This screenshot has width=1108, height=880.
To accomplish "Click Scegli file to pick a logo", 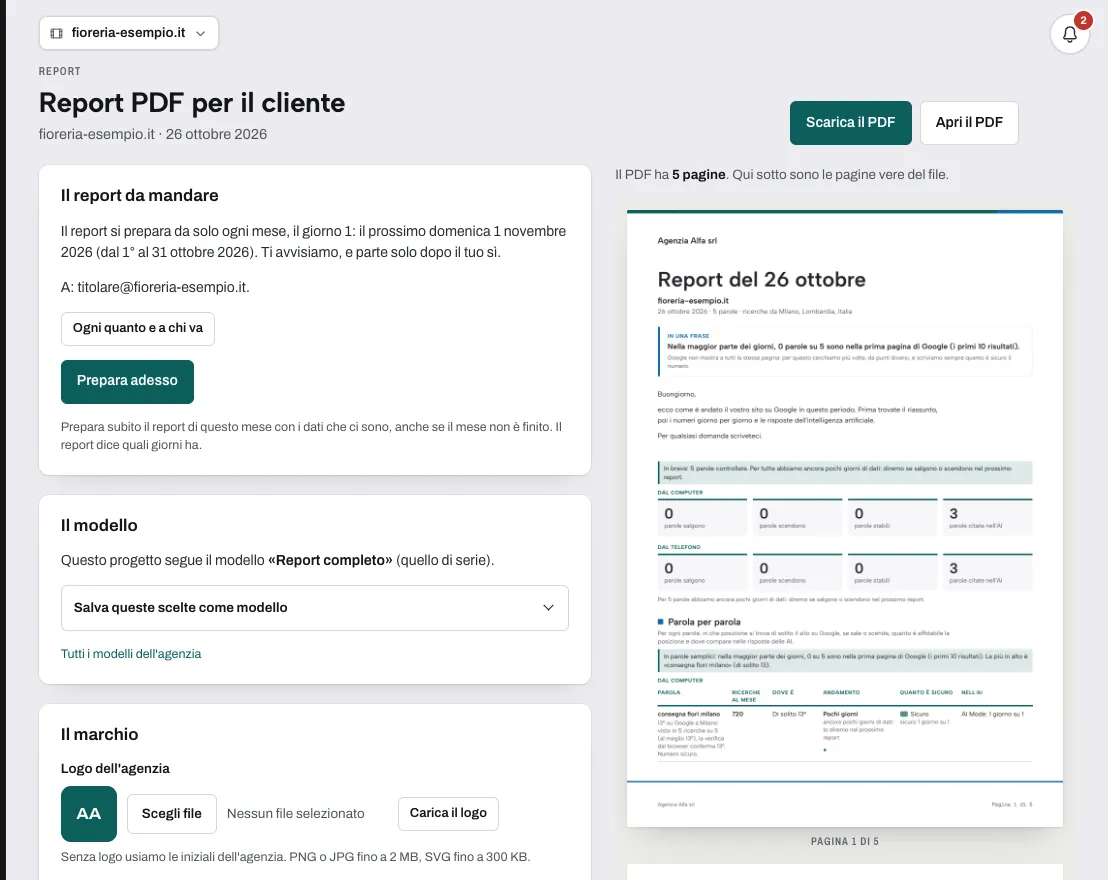I will (x=172, y=814).
